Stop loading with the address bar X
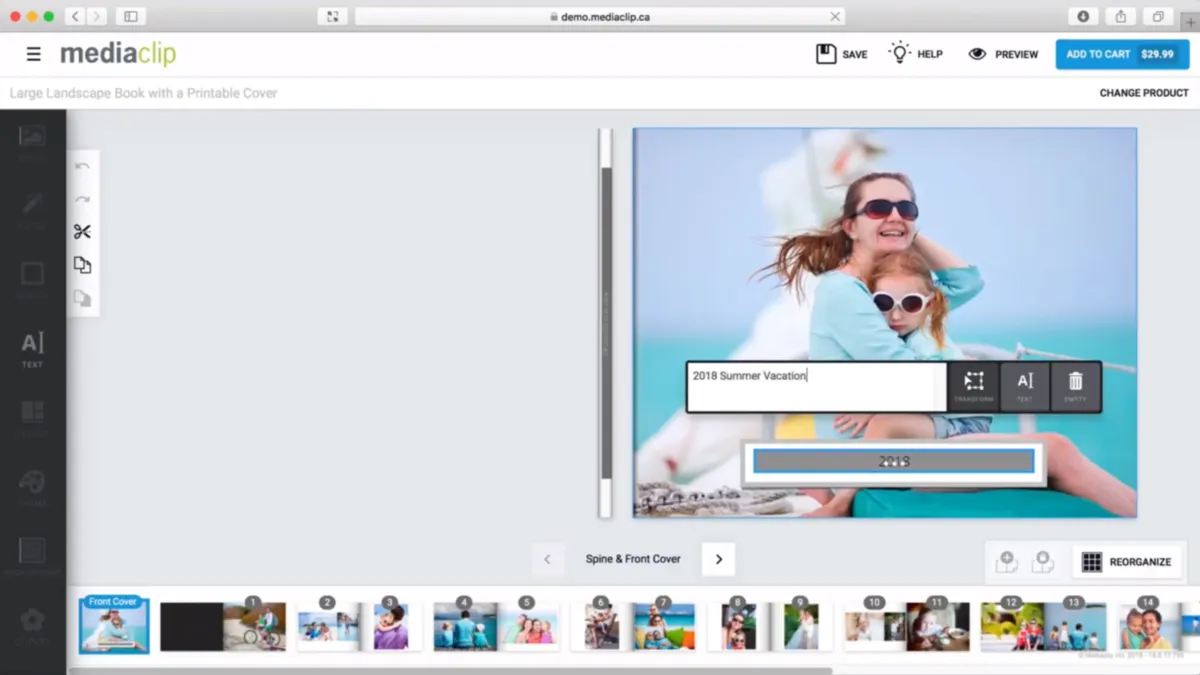The image size is (1200, 675). pyautogui.click(x=835, y=16)
